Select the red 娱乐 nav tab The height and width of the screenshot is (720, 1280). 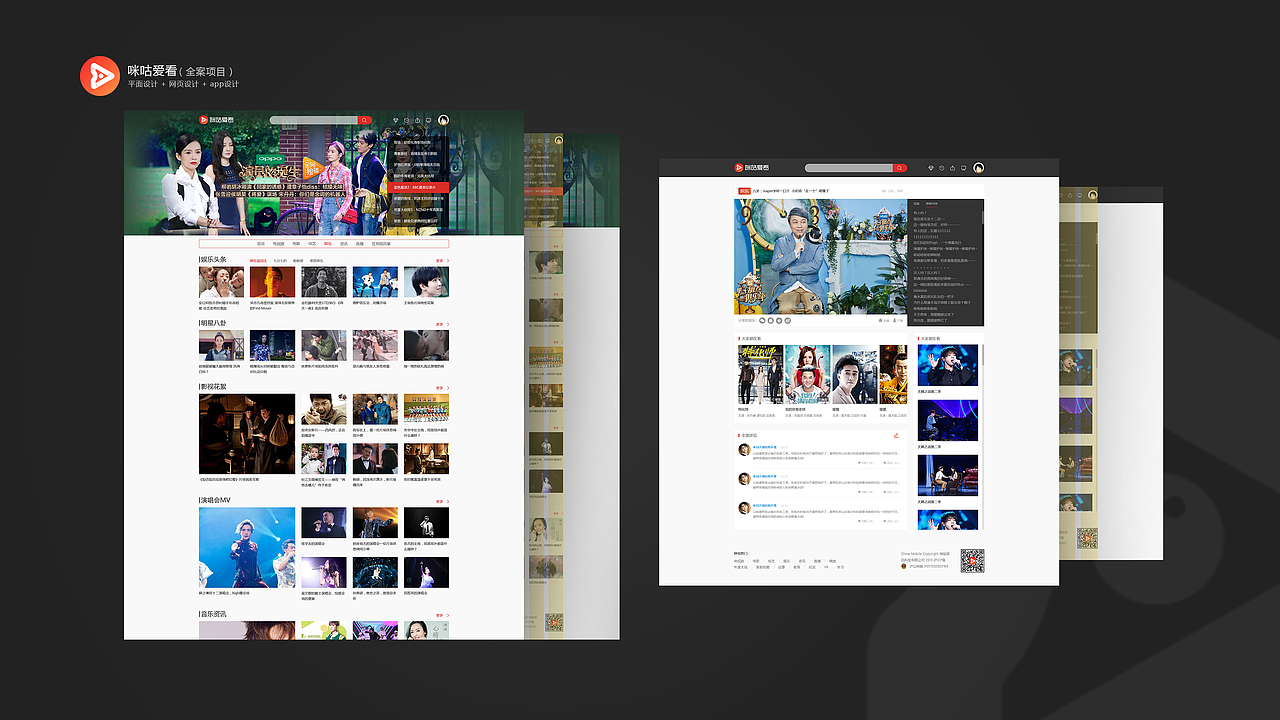pyautogui.click(x=328, y=243)
